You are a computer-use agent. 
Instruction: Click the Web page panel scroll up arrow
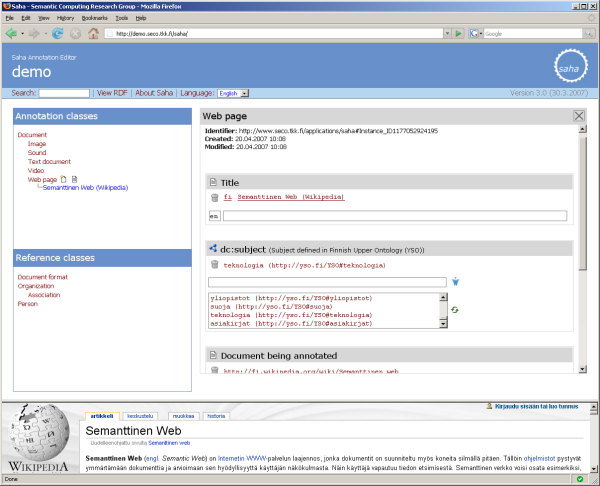click(582, 129)
